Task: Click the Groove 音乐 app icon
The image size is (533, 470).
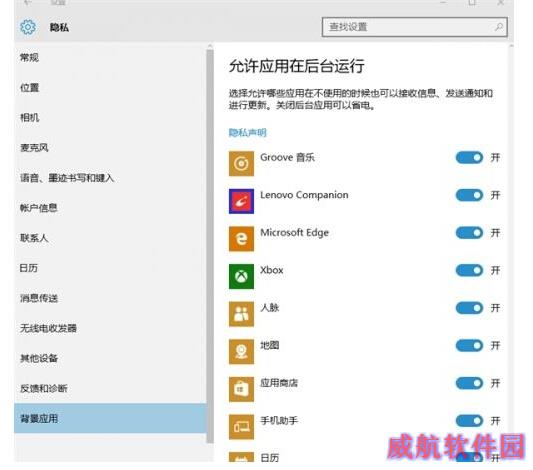Action: click(x=241, y=164)
